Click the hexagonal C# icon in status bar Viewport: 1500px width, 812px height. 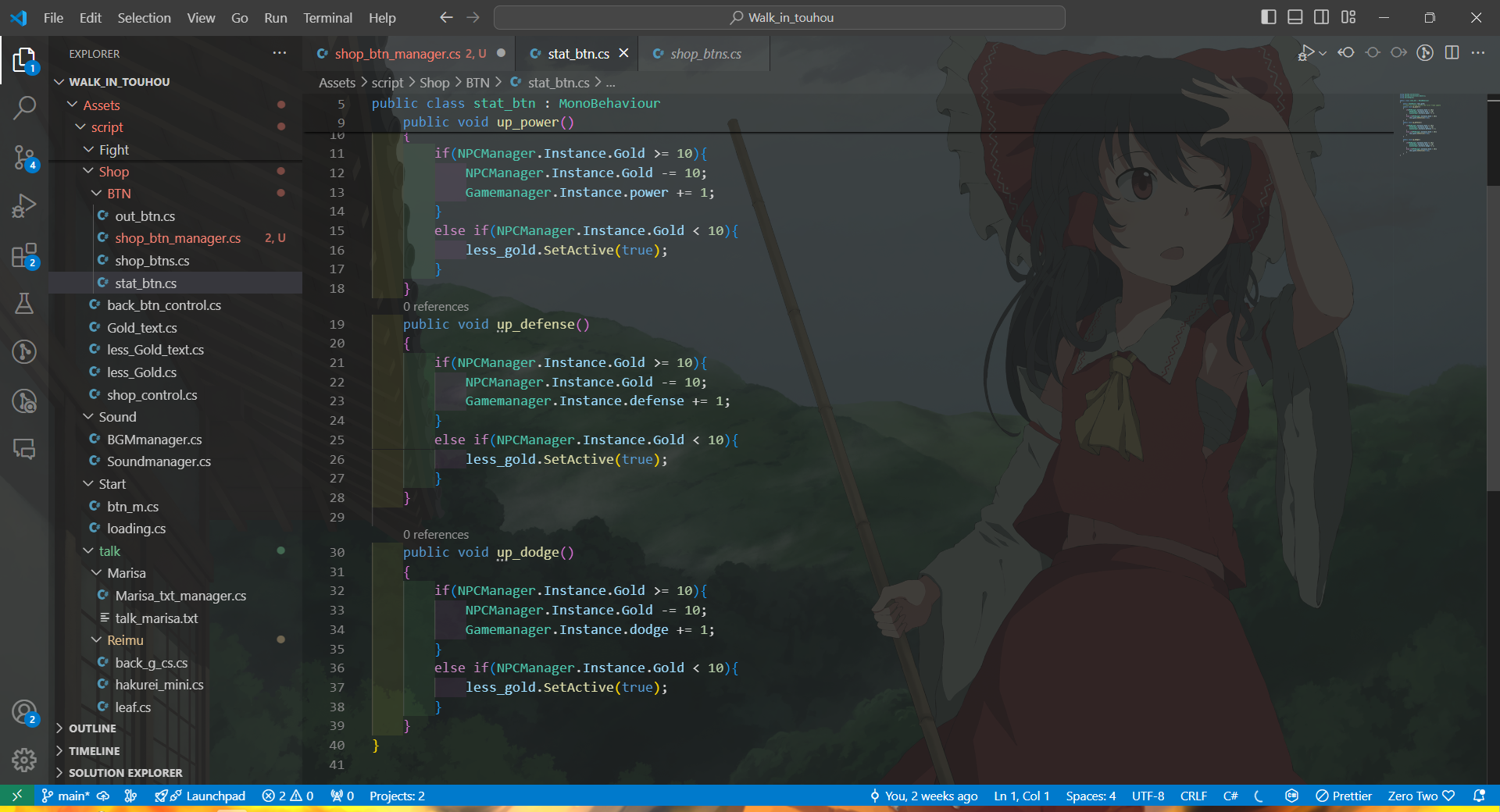[x=1291, y=796]
